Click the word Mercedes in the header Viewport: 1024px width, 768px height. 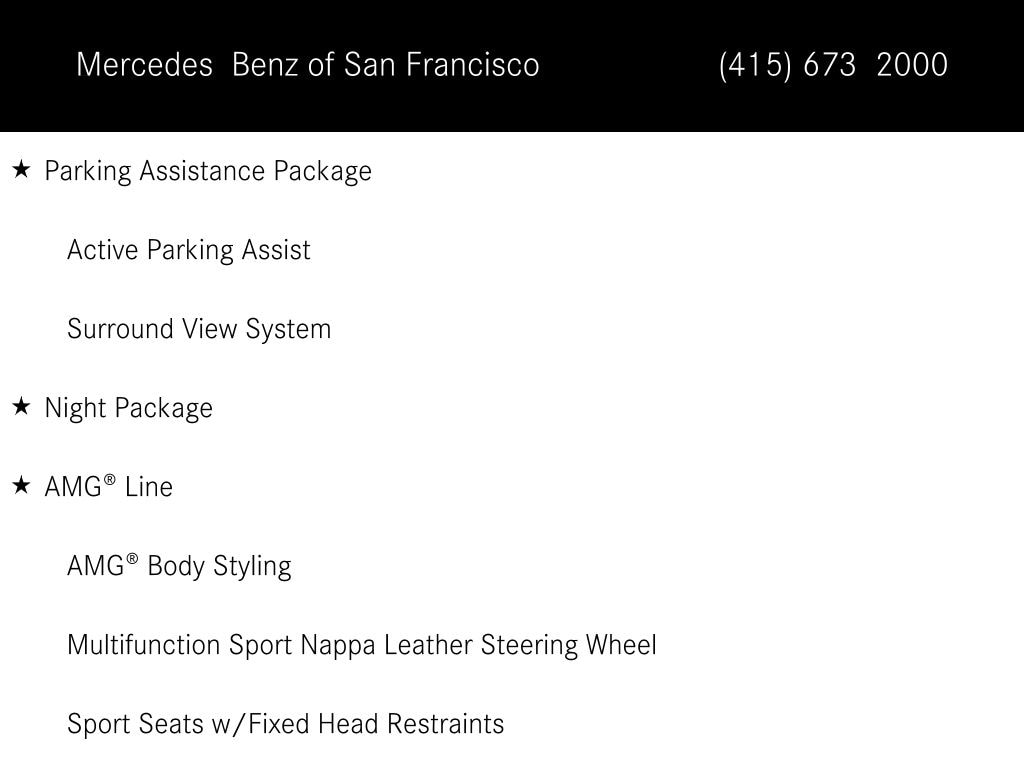click(144, 65)
